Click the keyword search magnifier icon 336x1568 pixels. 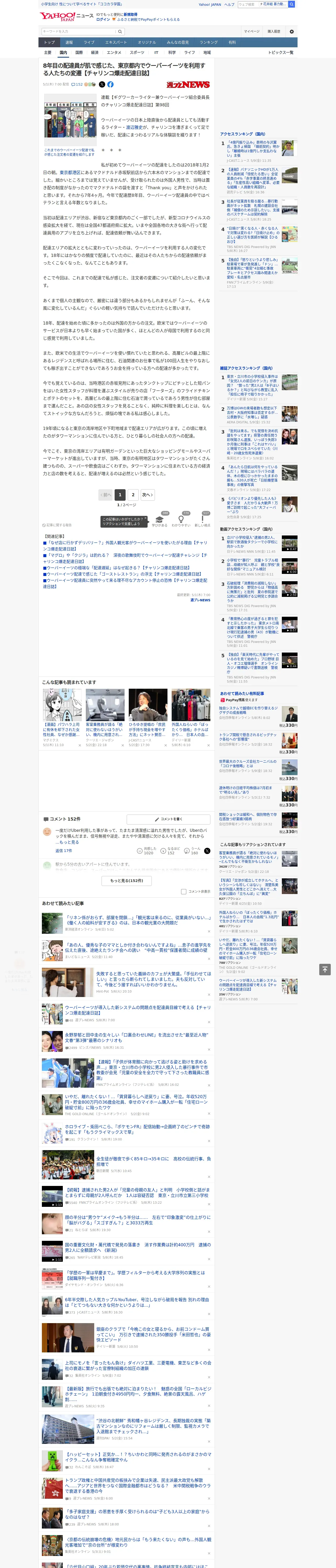pyautogui.click(x=120, y=31)
